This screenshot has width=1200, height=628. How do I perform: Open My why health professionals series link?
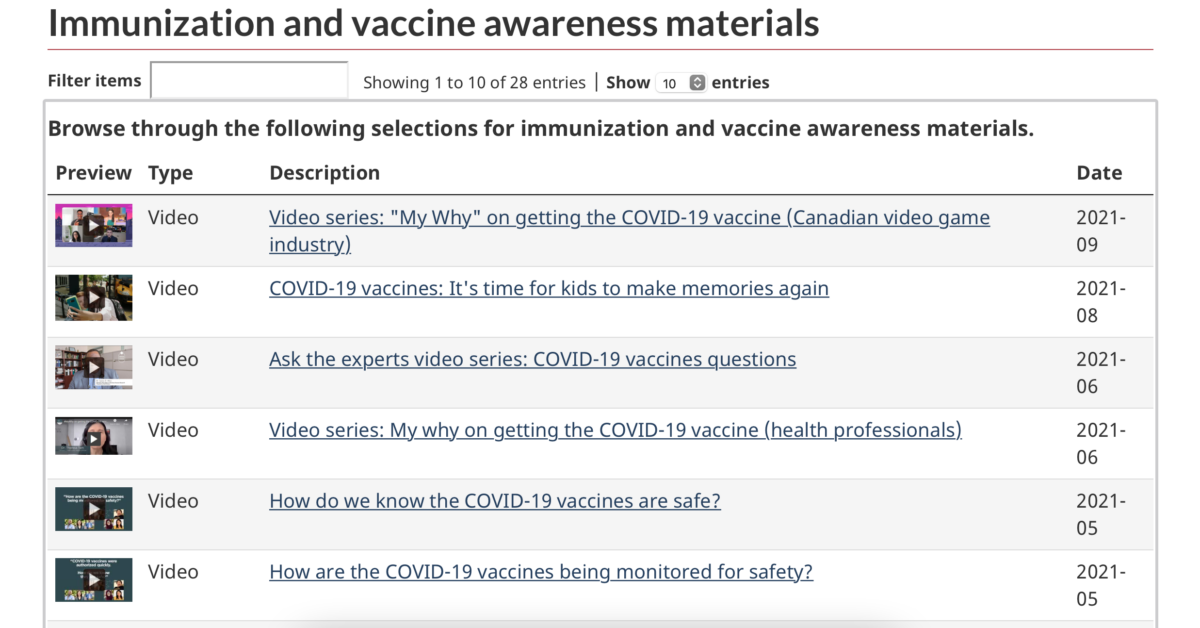(615, 431)
